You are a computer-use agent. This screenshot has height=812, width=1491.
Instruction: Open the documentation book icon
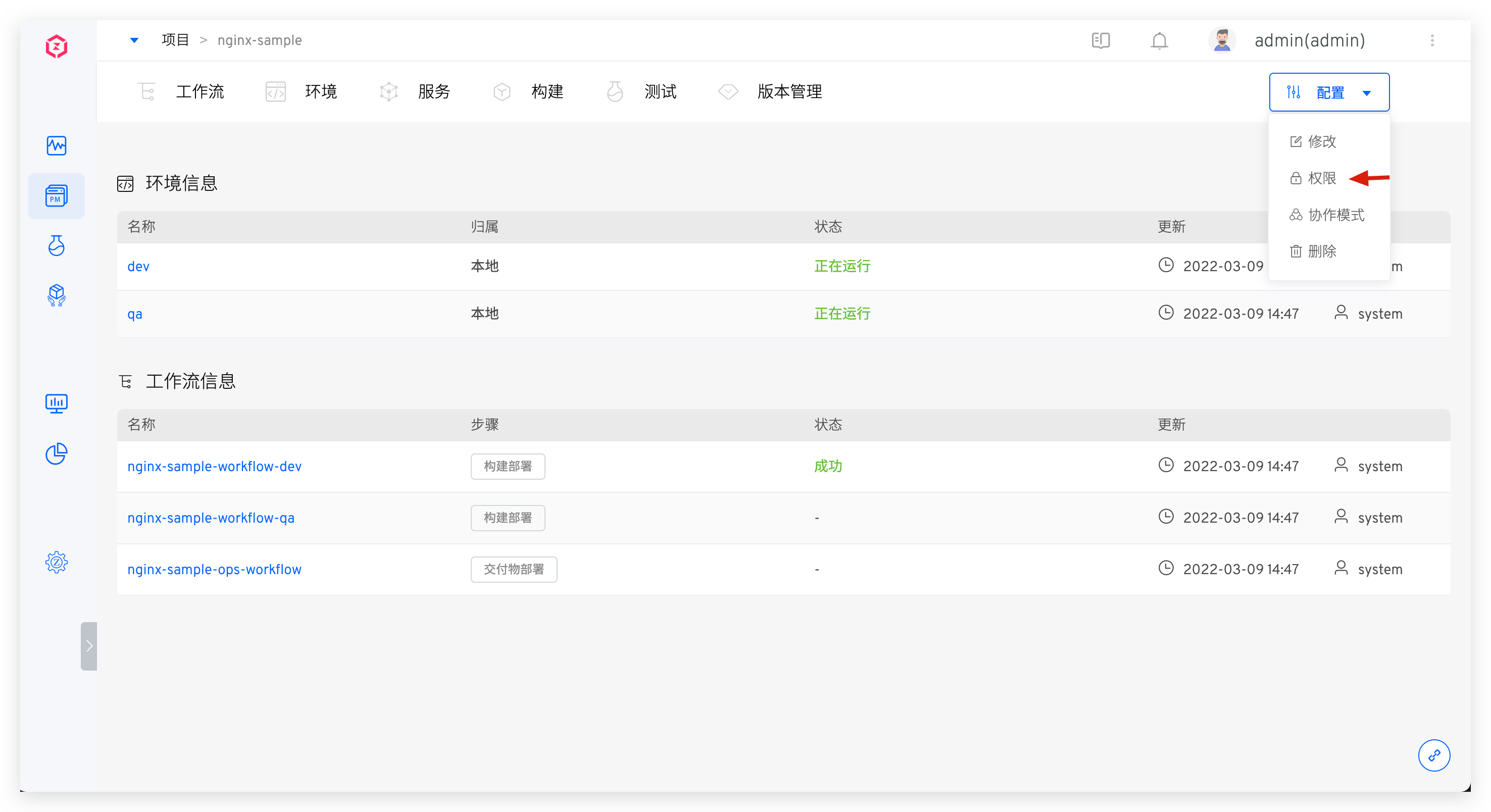click(1100, 40)
